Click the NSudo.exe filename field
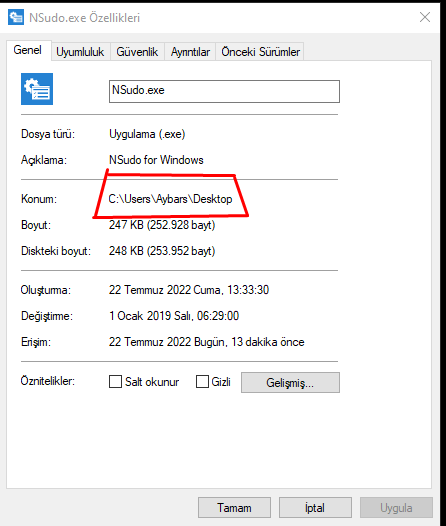The width and height of the screenshot is (446, 526). (224, 91)
